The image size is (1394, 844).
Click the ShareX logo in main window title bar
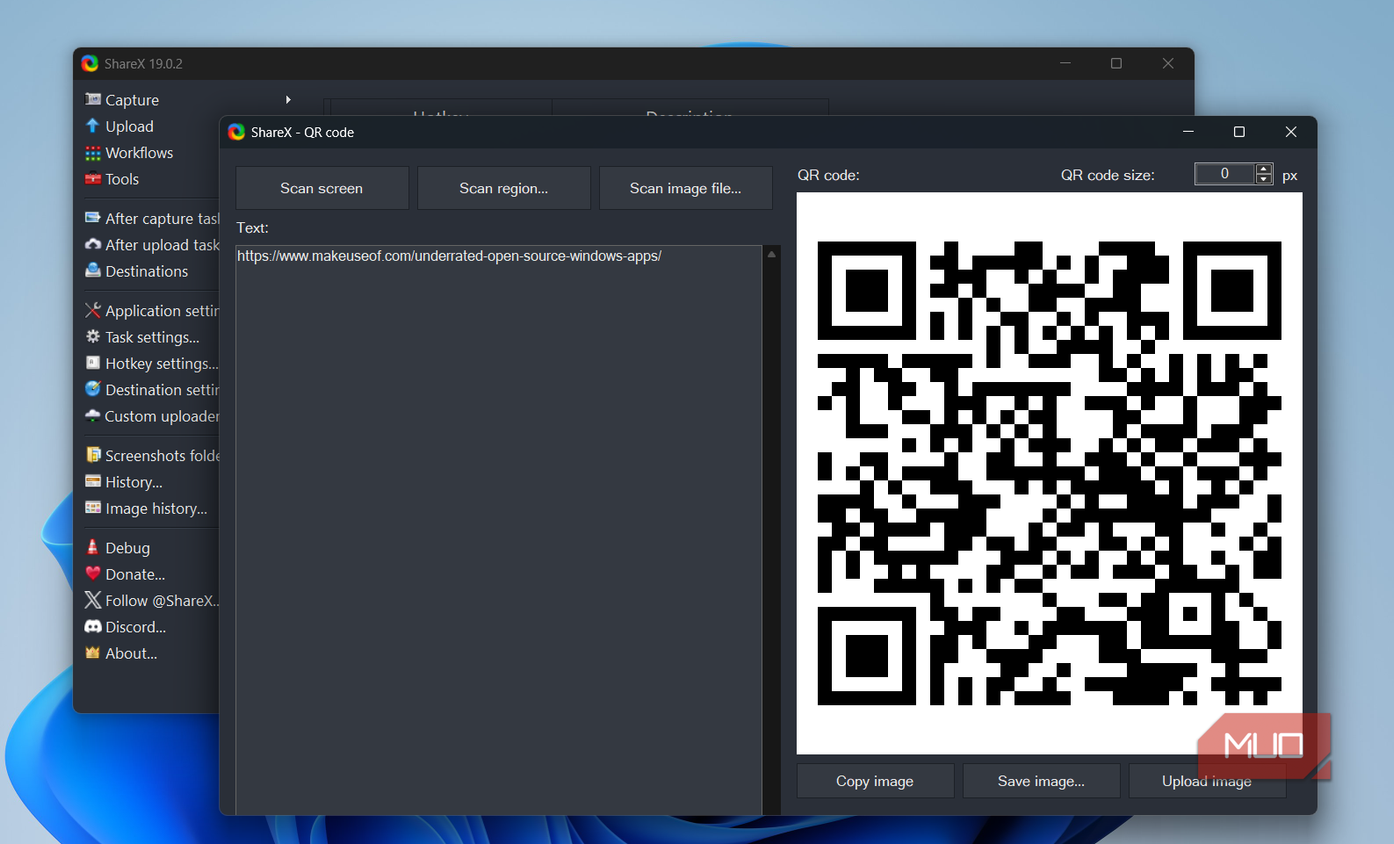[x=90, y=63]
